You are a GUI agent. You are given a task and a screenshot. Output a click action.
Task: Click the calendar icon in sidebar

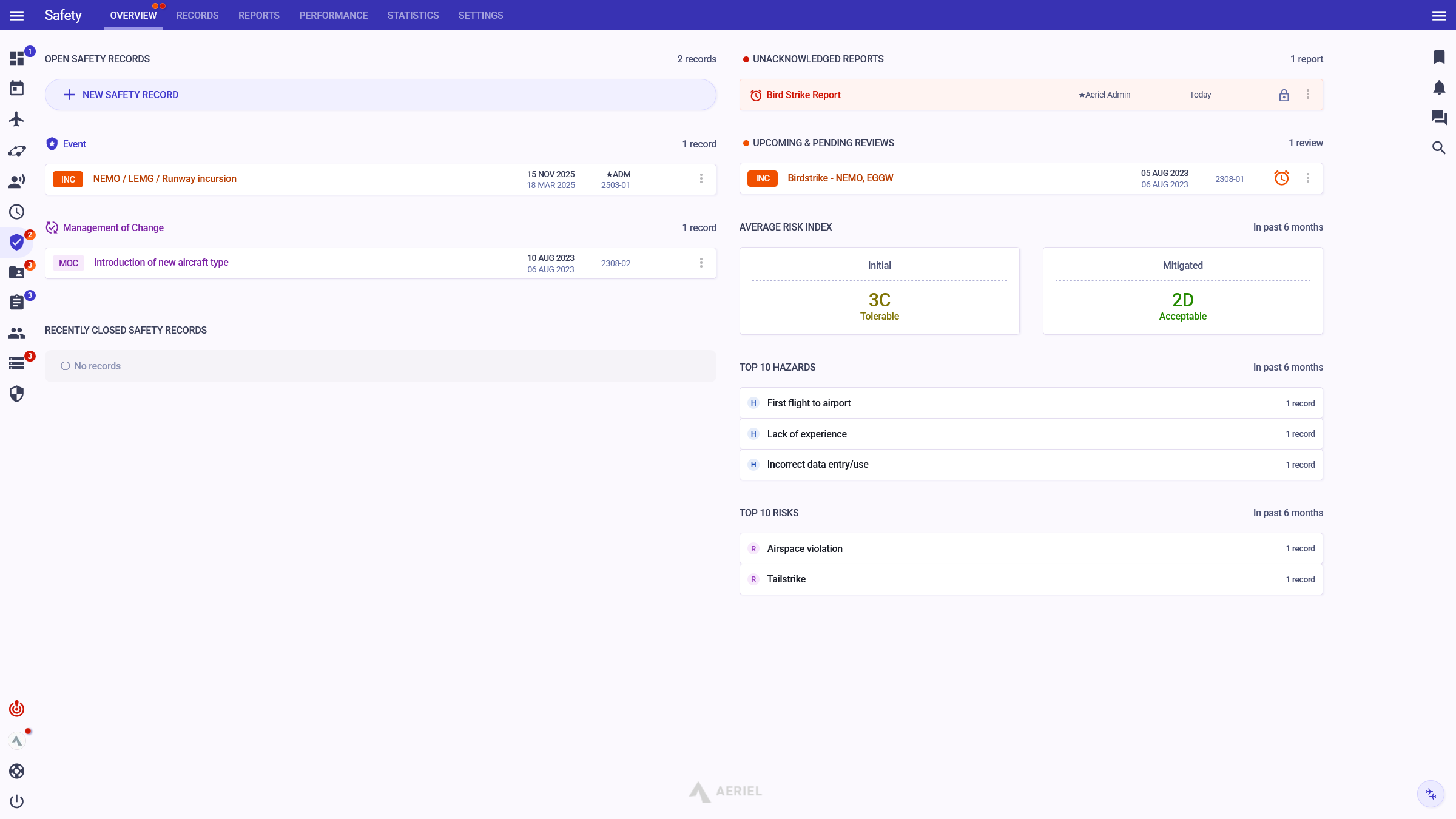16,89
